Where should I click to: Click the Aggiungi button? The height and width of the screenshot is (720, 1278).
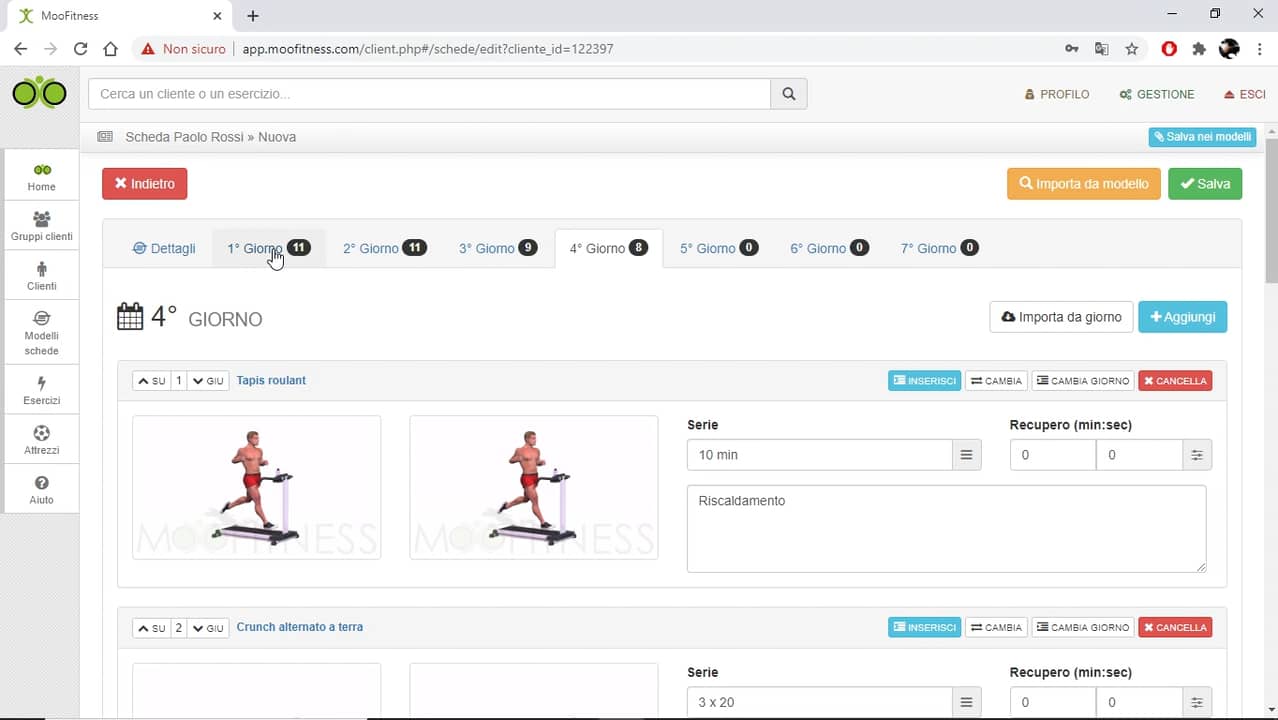pyautogui.click(x=1183, y=317)
